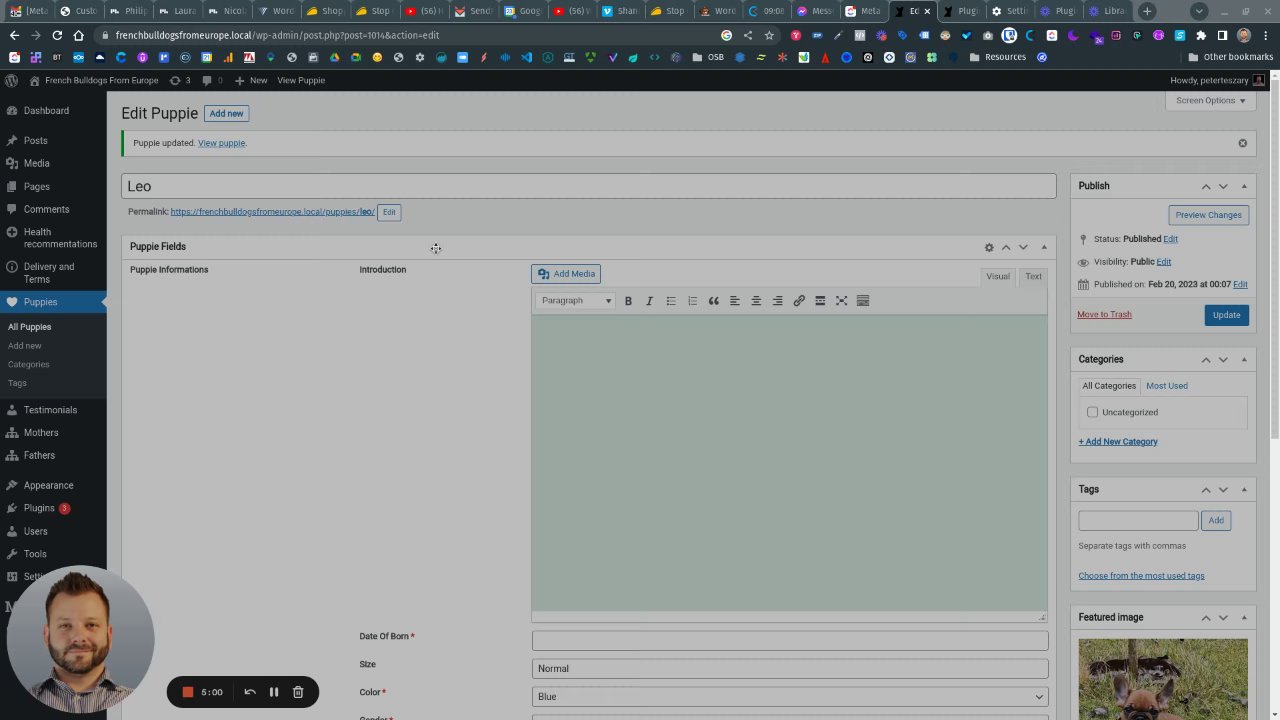Open Puppie Fields settings gear
This screenshot has height=720, width=1280.
point(989,247)
